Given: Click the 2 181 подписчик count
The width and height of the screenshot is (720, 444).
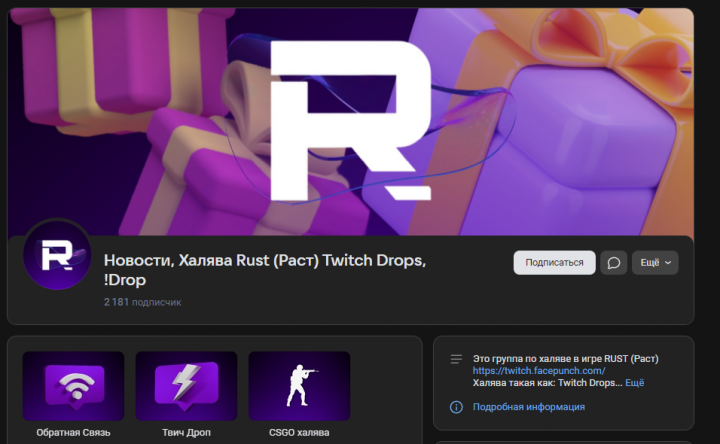Looking at the screenshot, I should (x=142, y=302).
